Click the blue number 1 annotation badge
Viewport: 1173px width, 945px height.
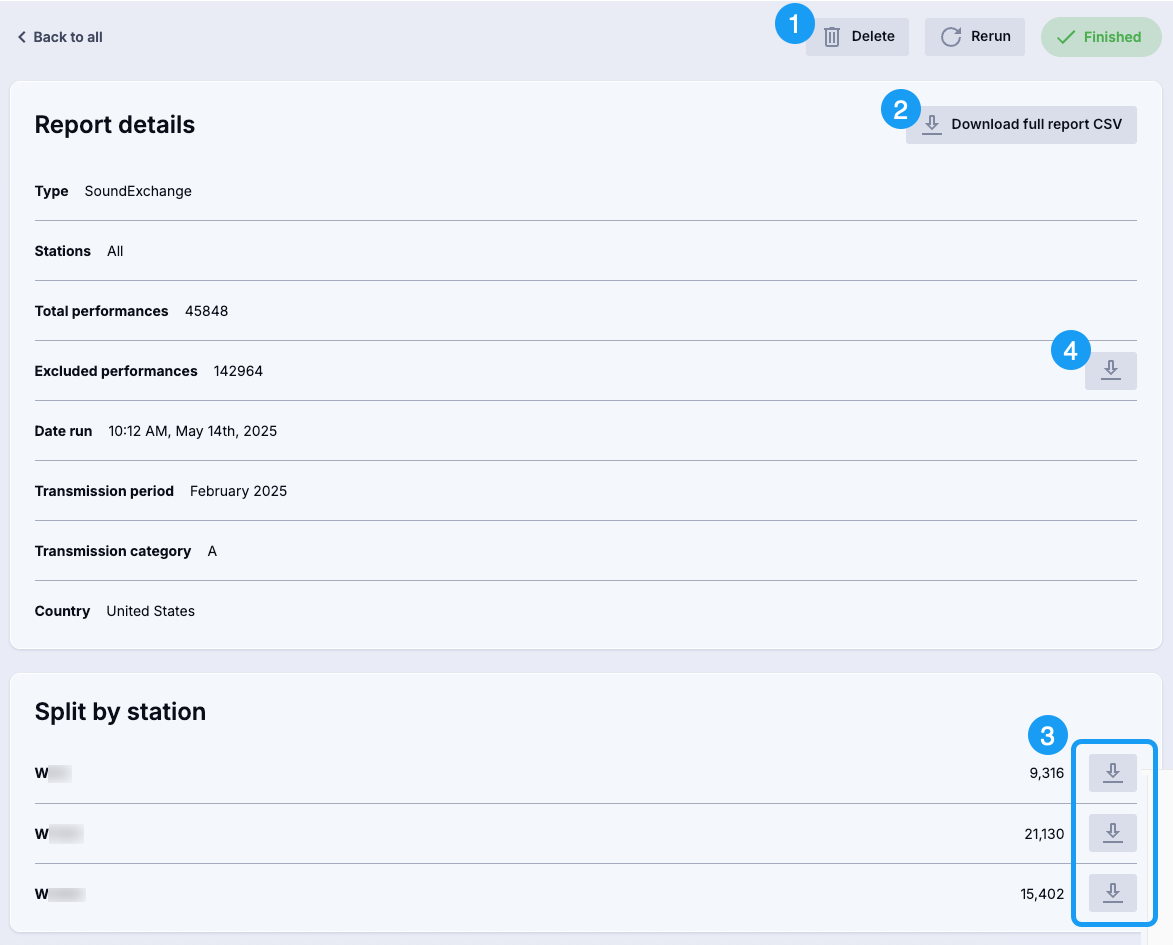(x=795, y=24)
